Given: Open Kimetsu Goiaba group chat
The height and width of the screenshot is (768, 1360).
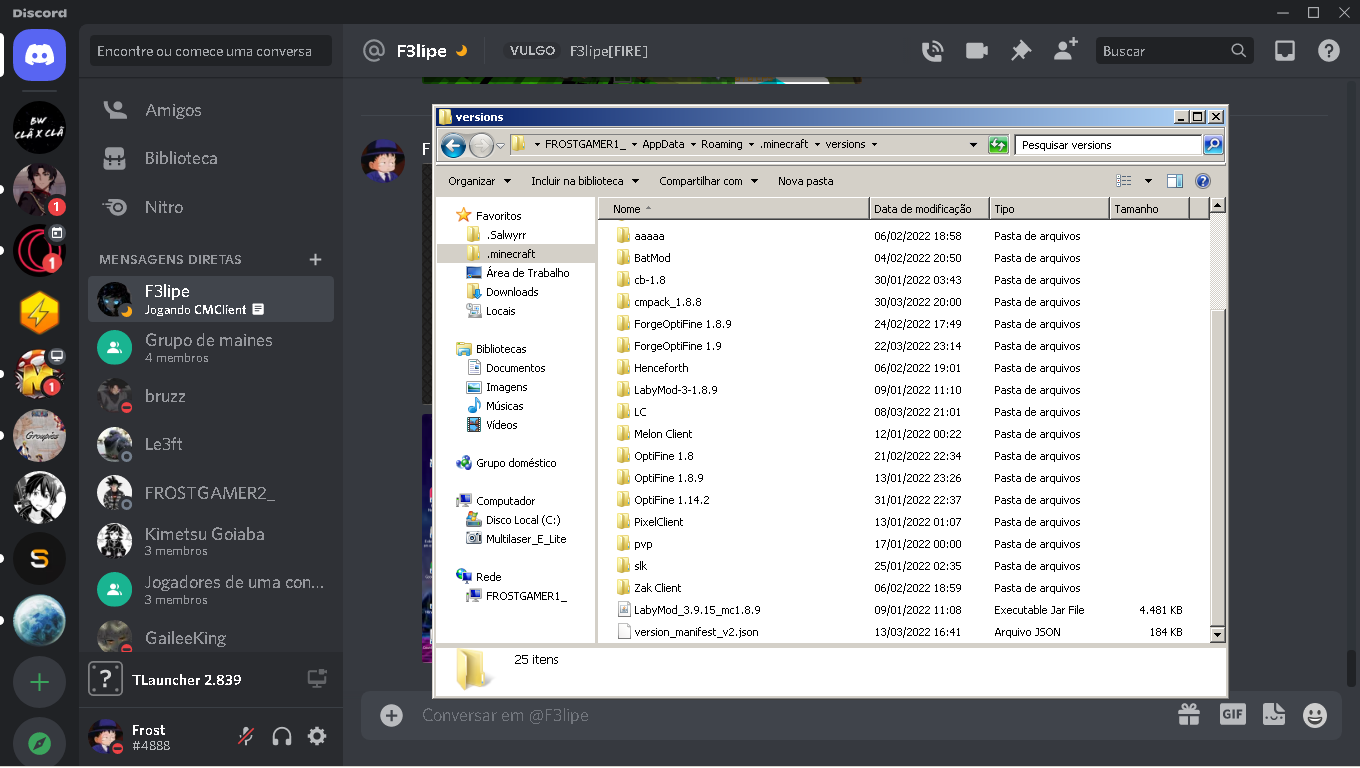Looking at the screenshot, I should [211, 541].
